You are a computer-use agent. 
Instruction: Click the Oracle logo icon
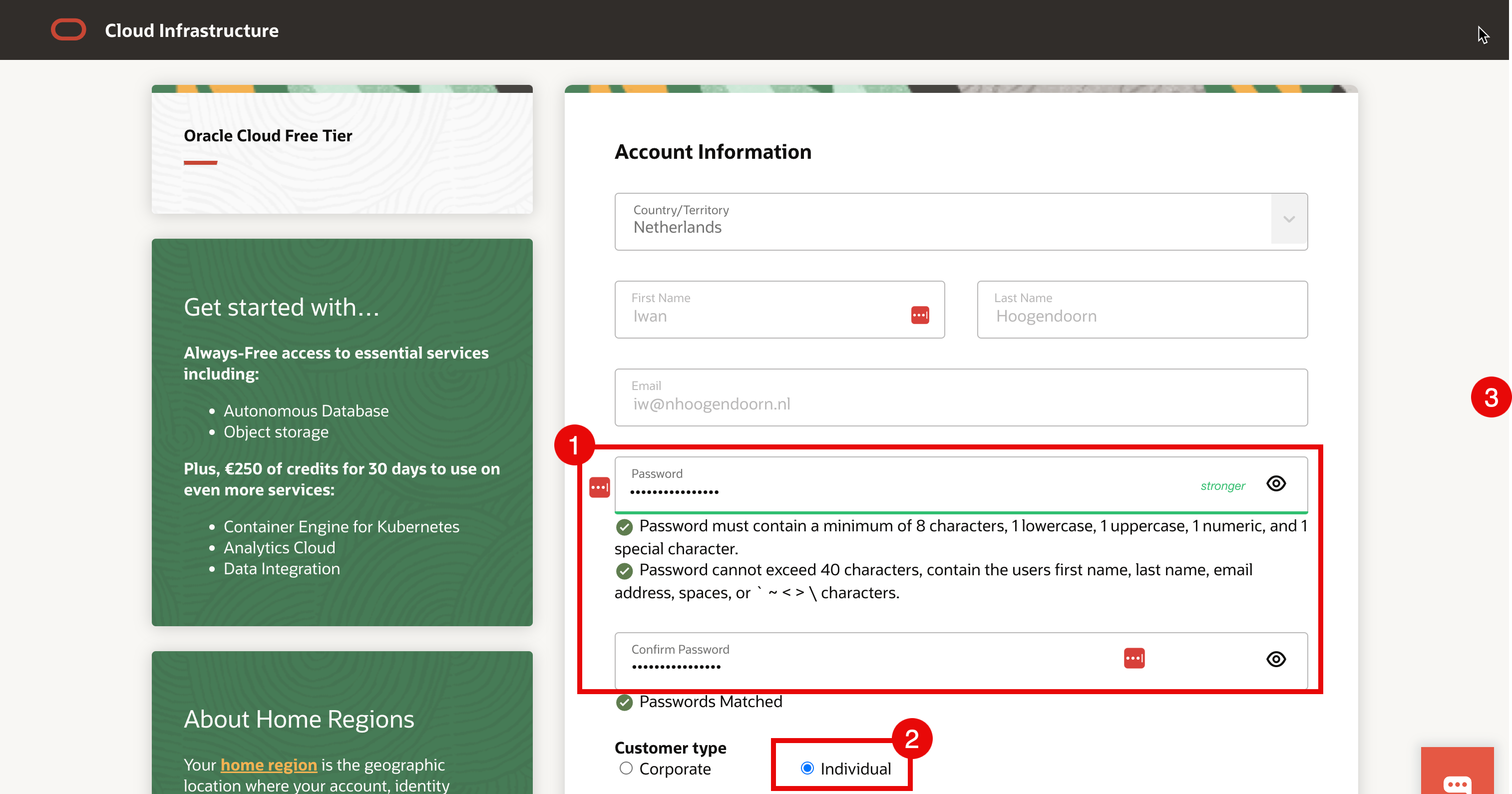click(x=68, y=30)
